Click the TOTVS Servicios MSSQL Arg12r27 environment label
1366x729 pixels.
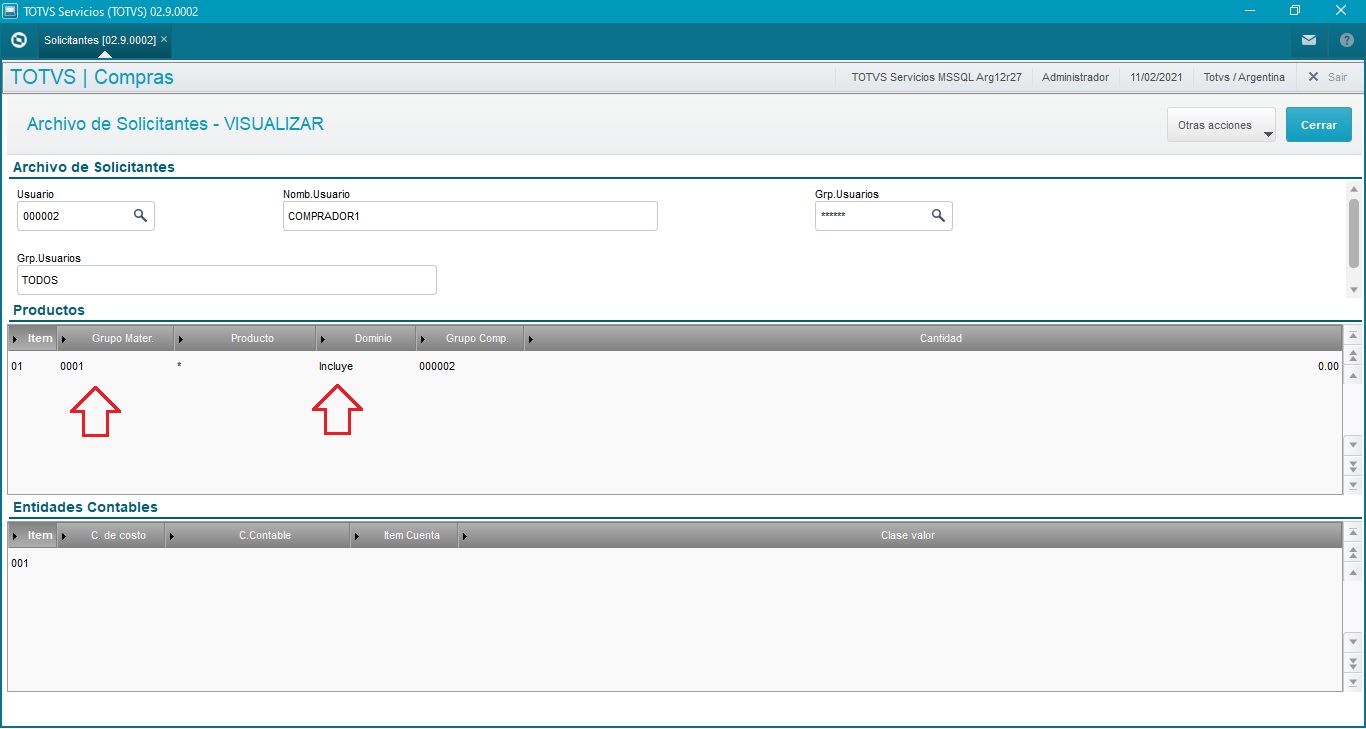click(x=936, y=77)
